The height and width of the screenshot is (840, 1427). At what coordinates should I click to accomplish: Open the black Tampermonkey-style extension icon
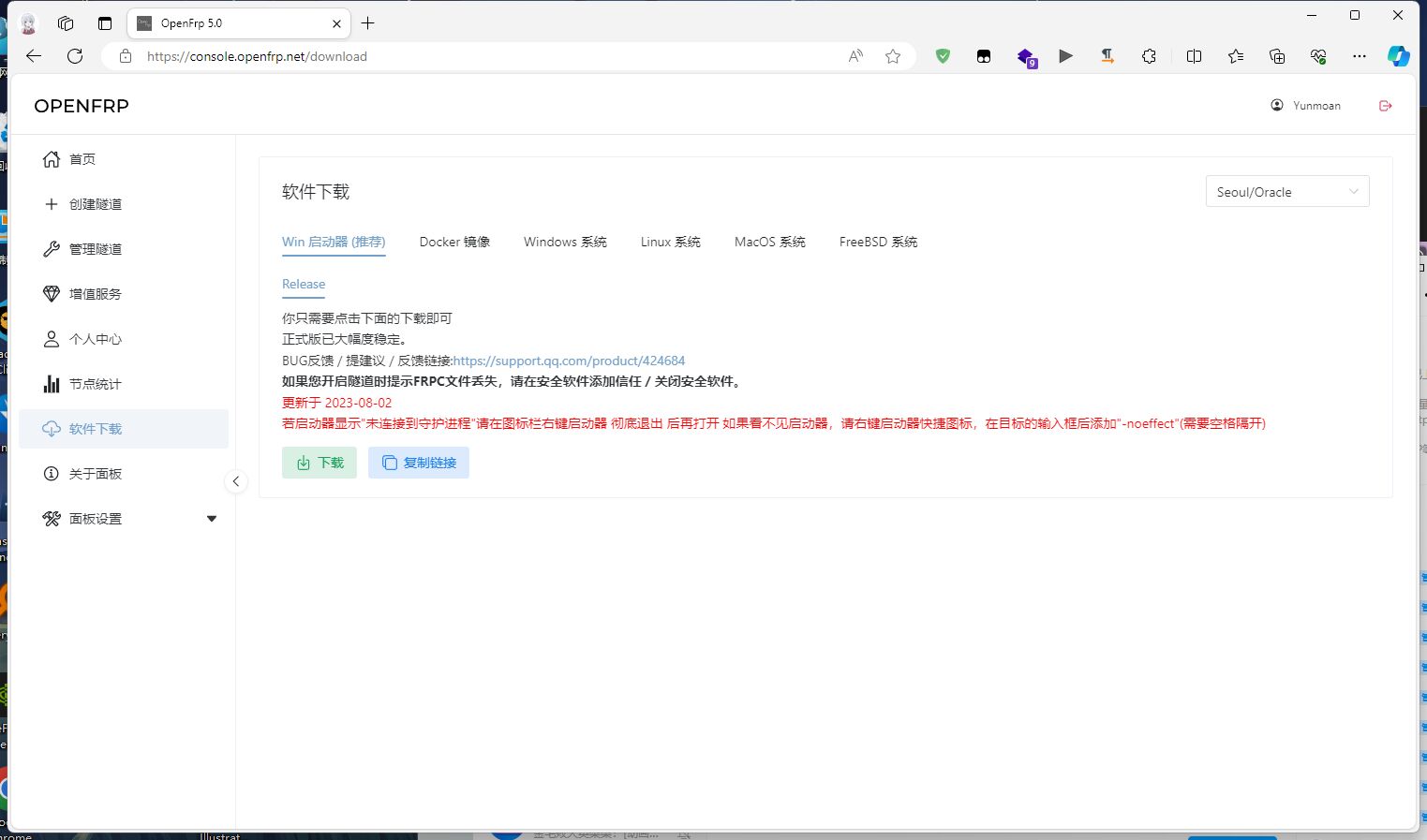click(984, 56)
